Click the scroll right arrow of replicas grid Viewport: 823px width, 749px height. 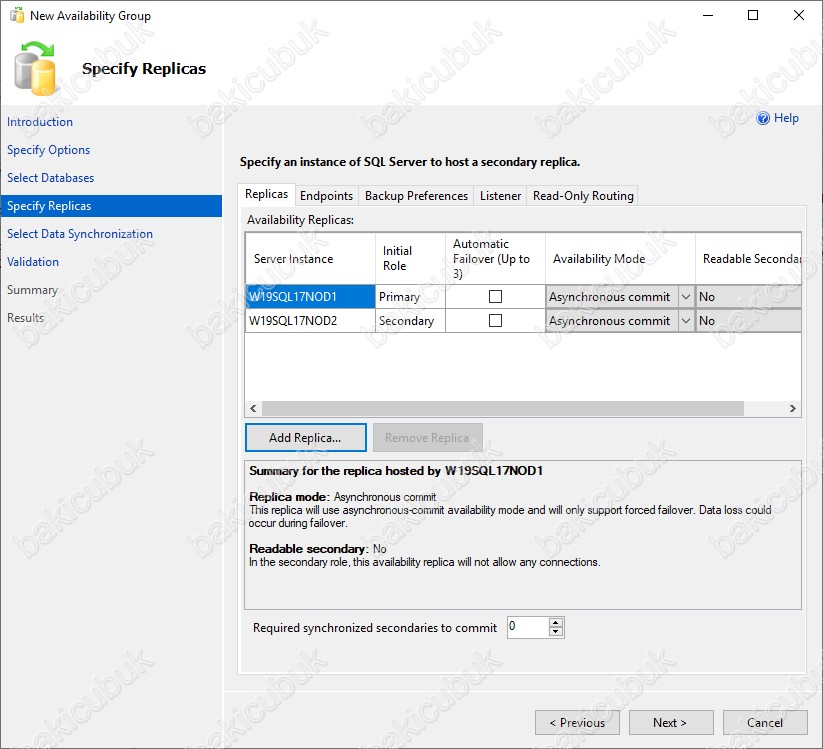point(793,408)
